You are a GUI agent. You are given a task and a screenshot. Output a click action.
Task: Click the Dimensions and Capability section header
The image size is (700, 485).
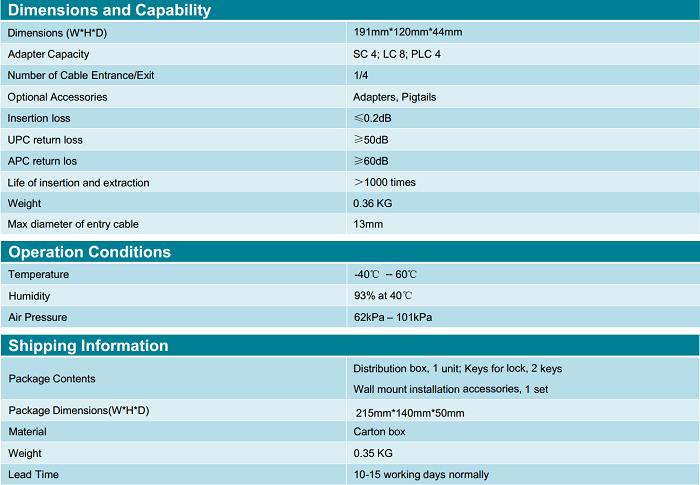click(x=110, y=11)
